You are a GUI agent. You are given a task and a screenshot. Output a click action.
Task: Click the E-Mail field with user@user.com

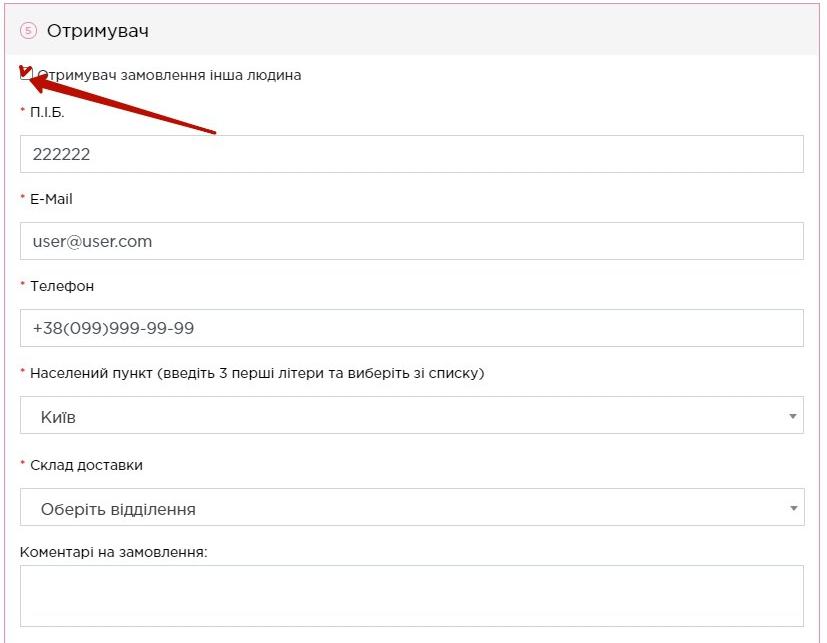tap(411, 241)
